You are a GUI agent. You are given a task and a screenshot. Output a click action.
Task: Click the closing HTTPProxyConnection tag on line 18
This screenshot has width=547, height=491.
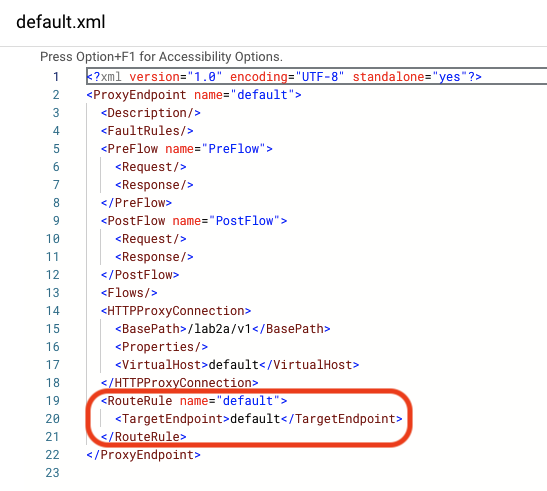180,383
